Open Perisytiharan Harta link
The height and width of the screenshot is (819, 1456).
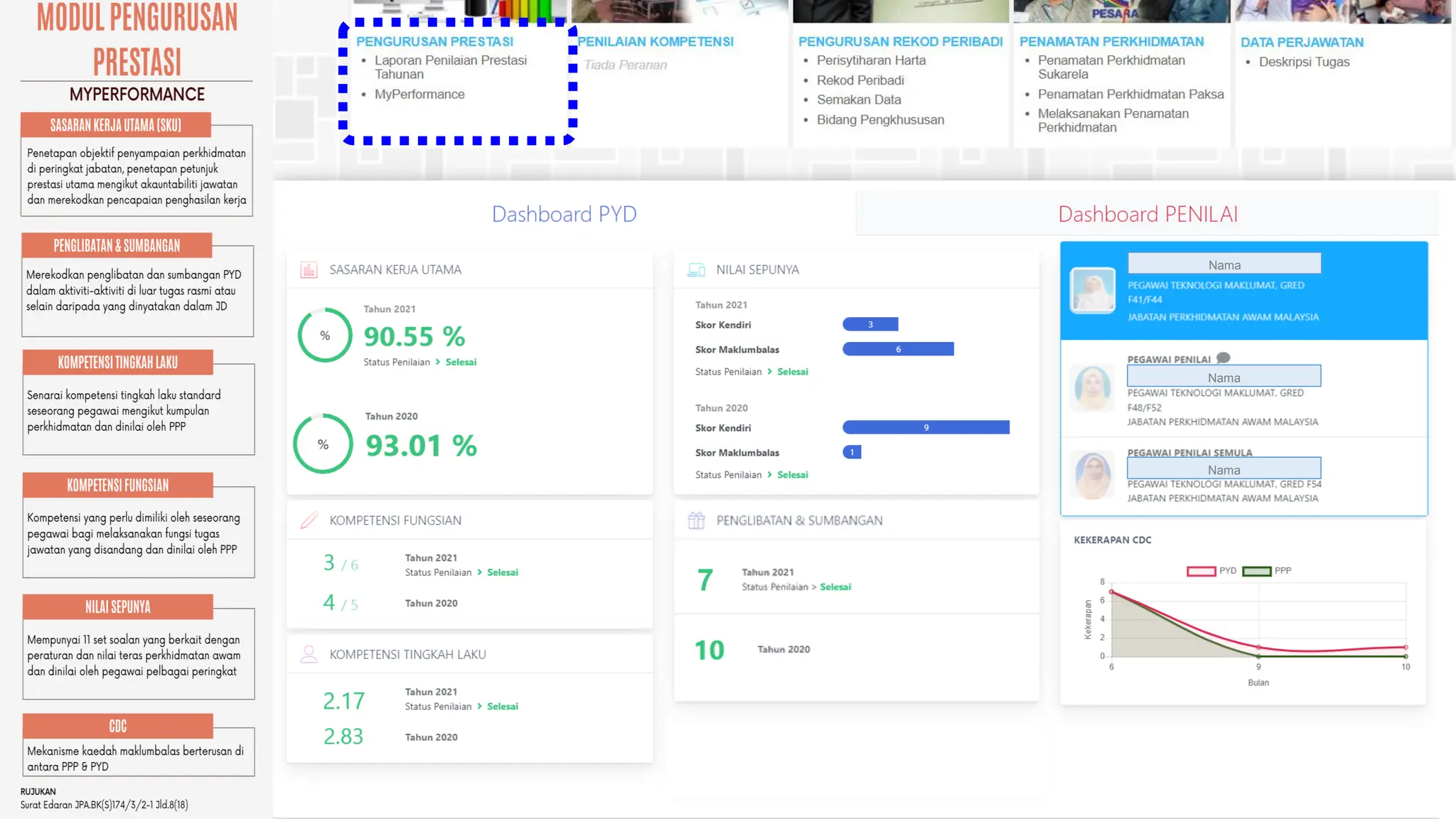tap(871, 60)
